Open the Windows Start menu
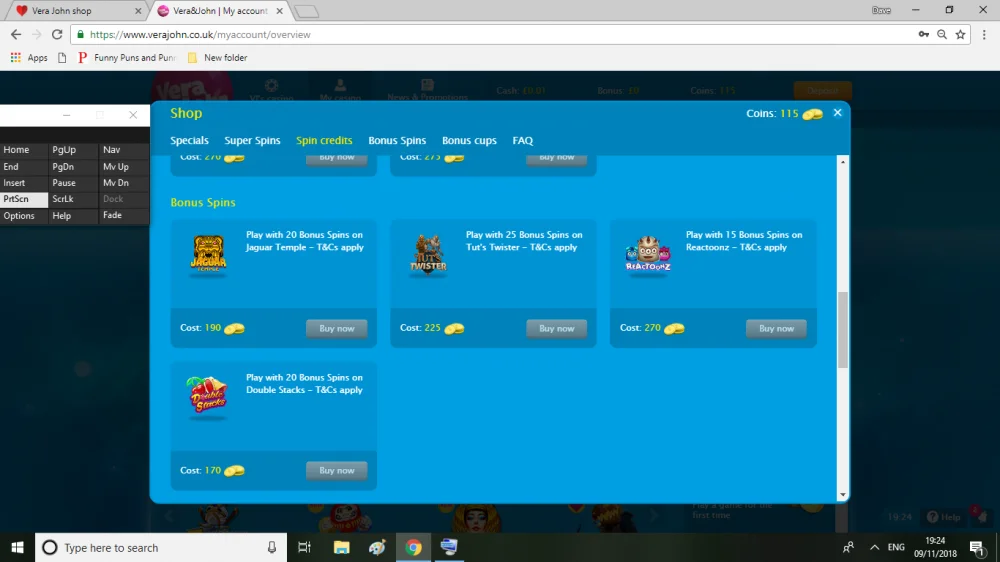 point(17,547)
